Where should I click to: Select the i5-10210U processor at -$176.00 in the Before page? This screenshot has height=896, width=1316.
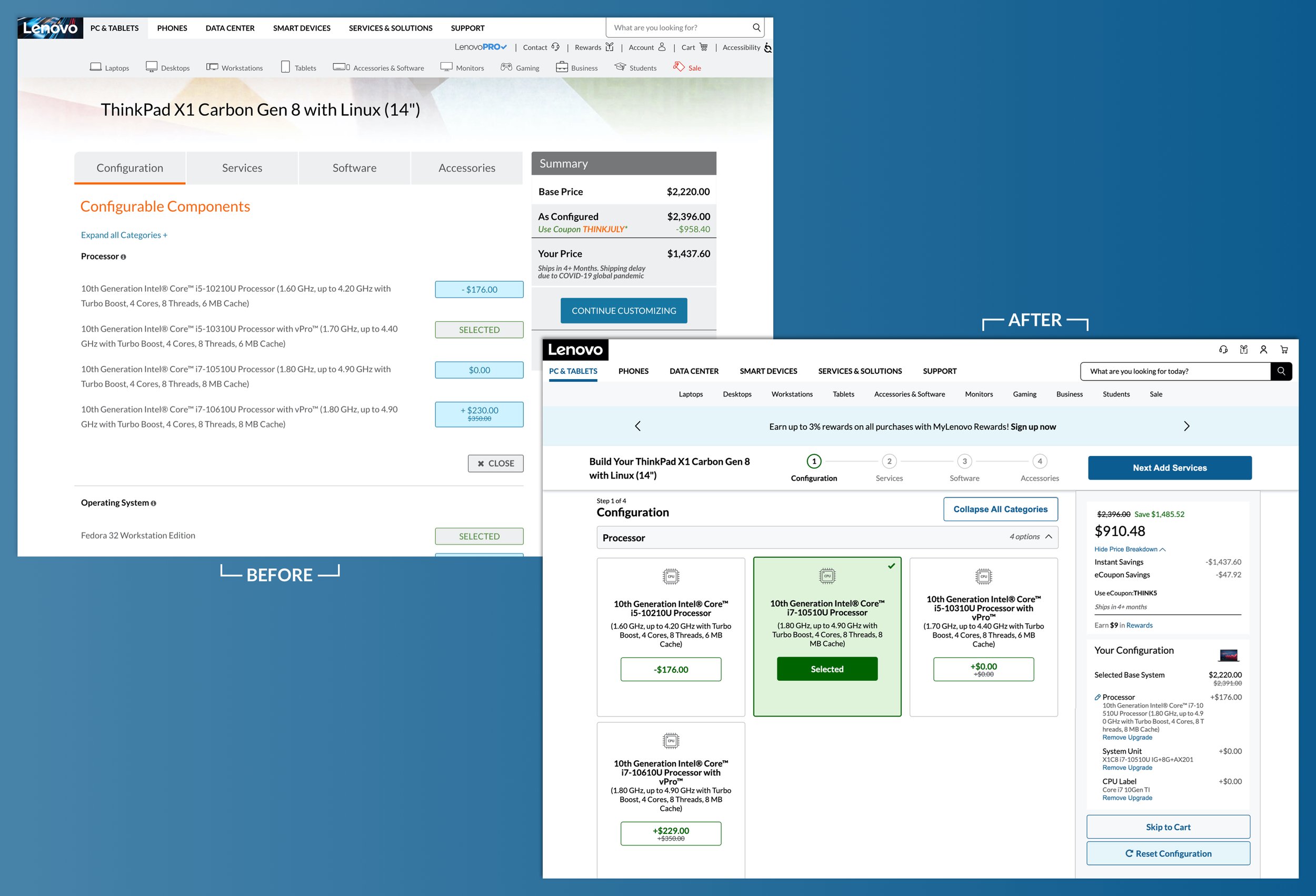pyautogui.click(x=479, y=290)
